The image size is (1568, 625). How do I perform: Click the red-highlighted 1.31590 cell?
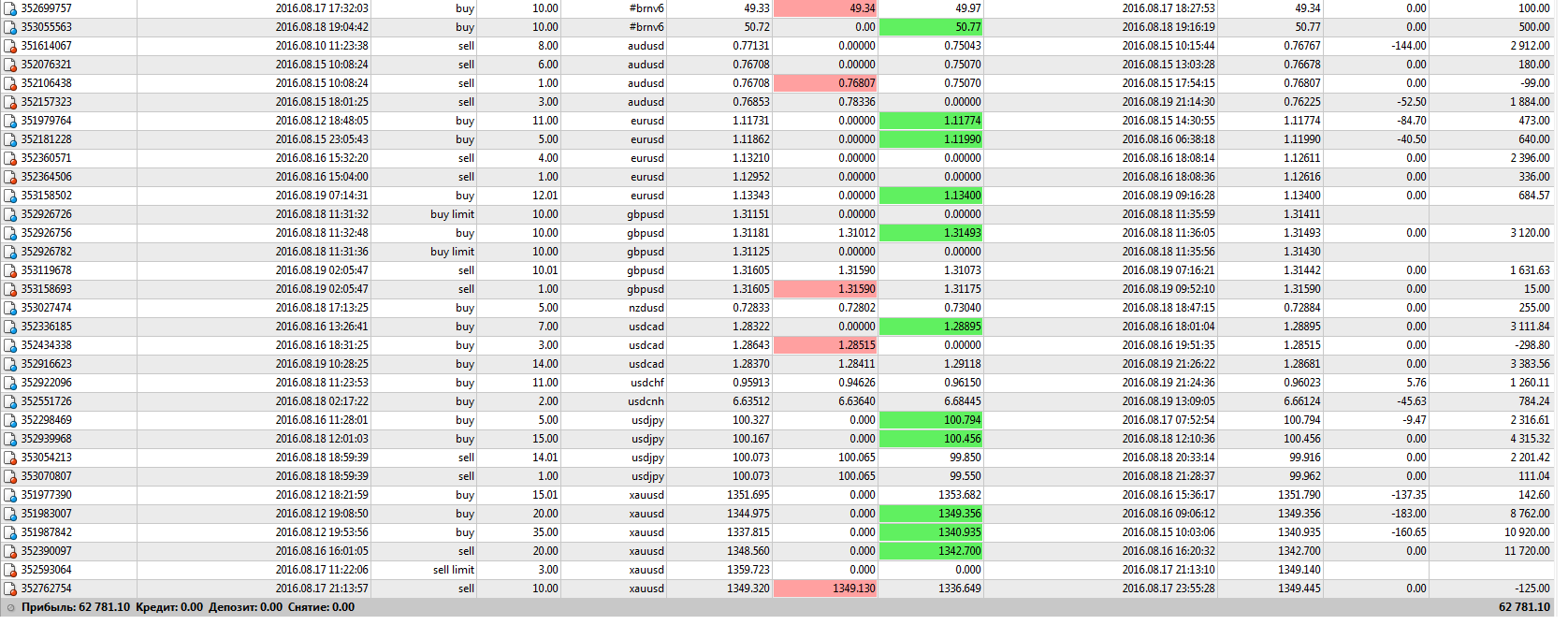coord(826,289)
